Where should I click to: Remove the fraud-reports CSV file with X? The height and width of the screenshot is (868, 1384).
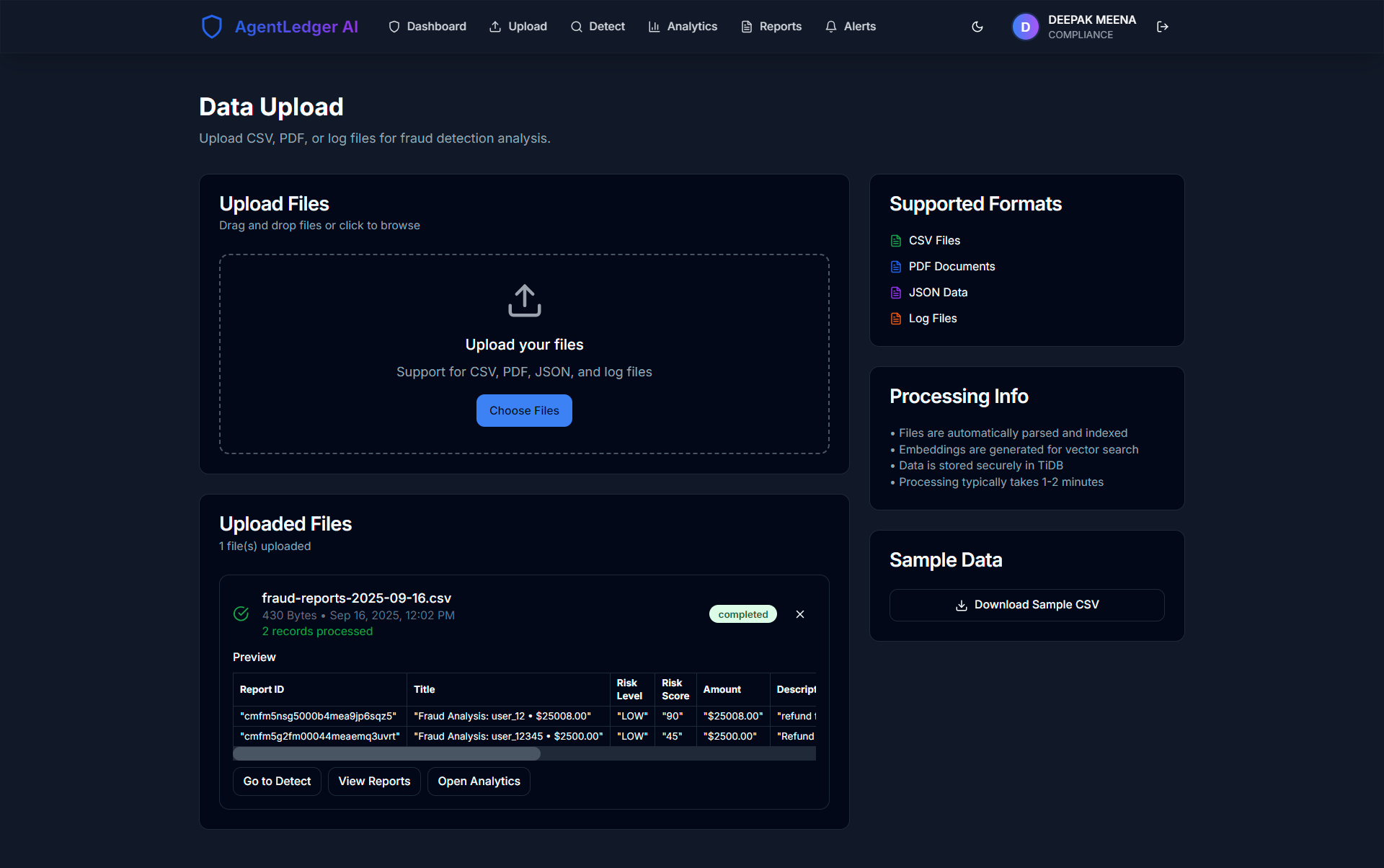click(800, 614)
